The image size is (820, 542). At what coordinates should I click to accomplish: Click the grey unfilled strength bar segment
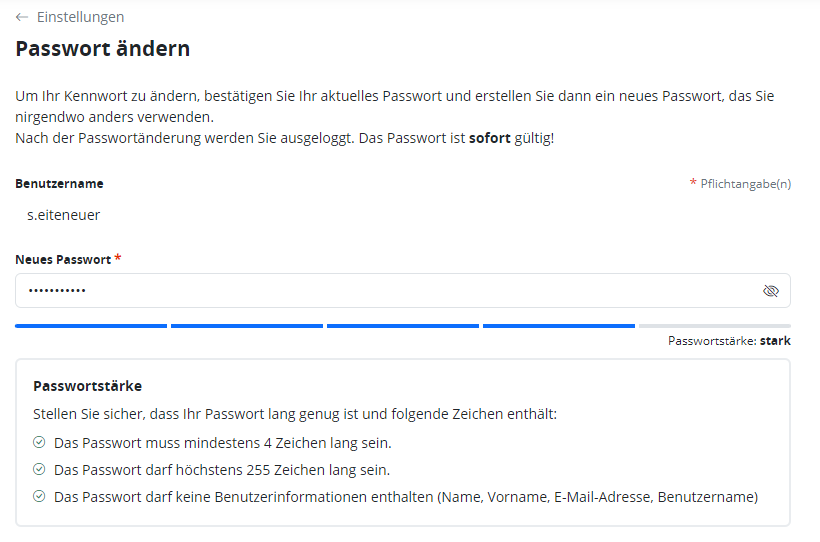click(715, 326)
